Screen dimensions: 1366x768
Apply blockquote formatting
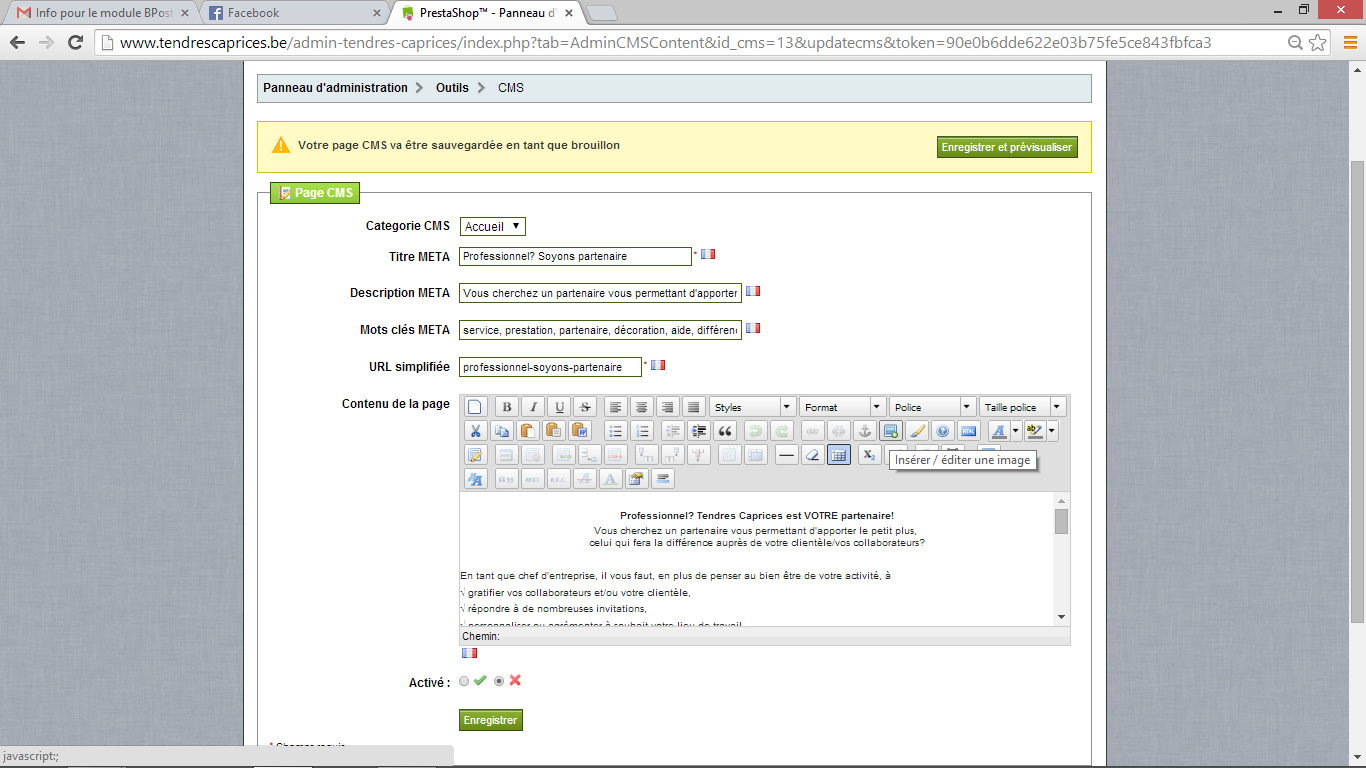725,431
